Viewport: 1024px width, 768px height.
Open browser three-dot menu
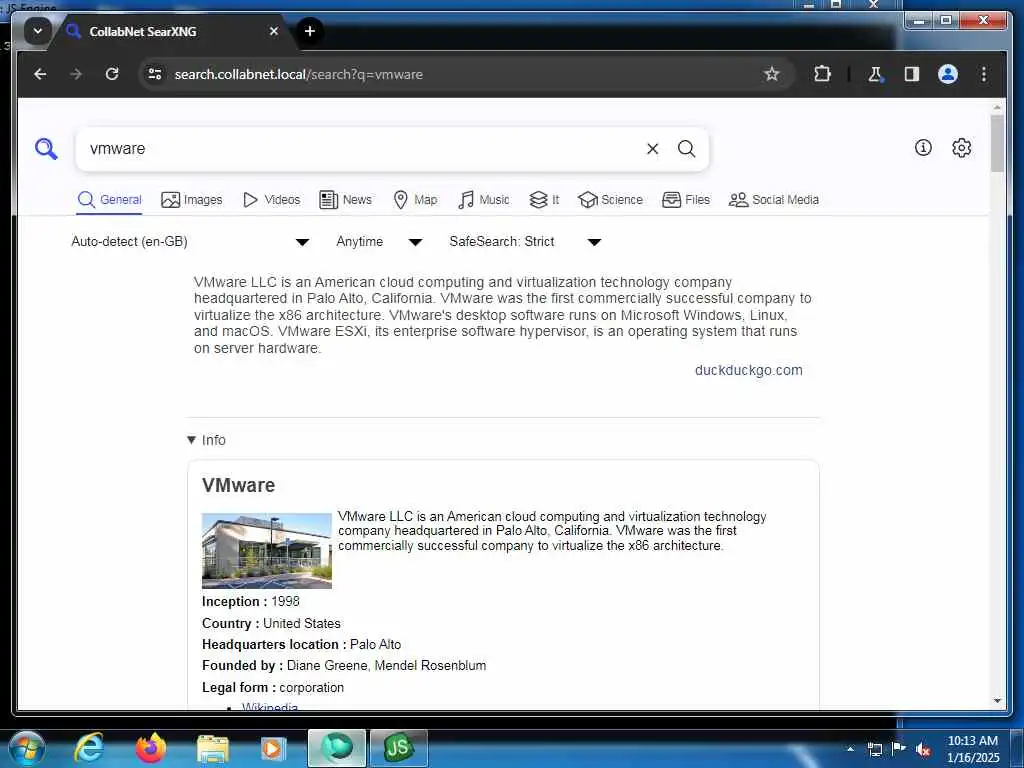pyautogui.click(x=984, y=74)
